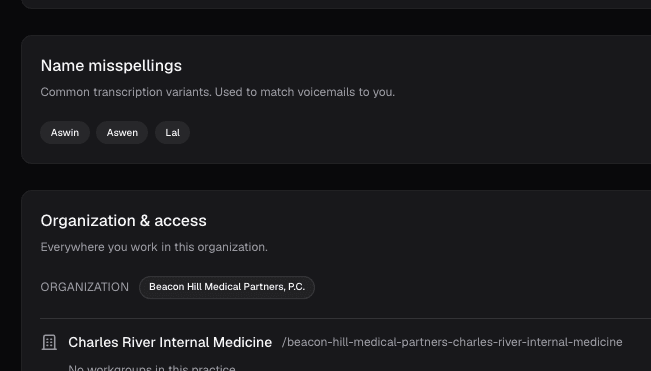
Task: Select the Aswin misspelling chip
Action: 65,133
